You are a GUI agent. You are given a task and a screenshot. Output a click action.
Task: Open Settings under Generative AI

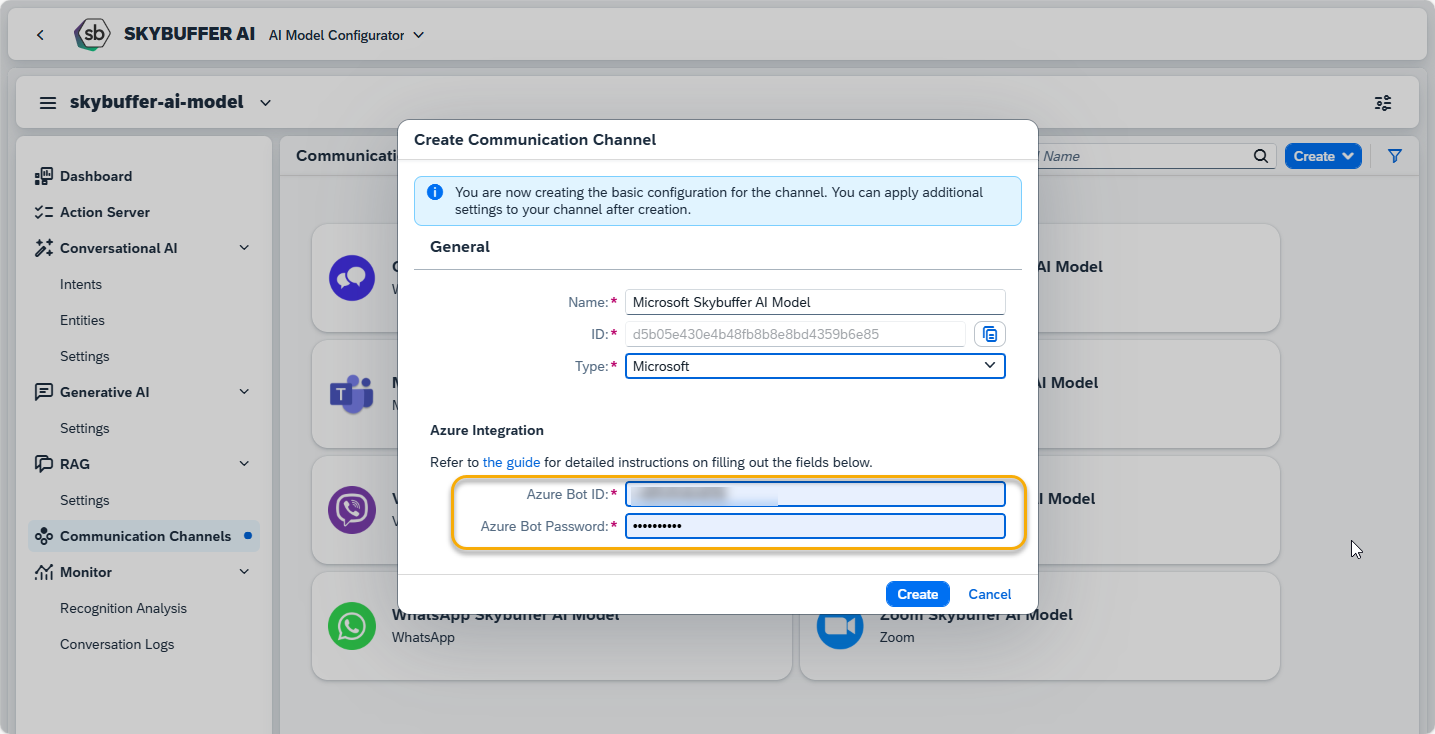click(x=85, y=428)
